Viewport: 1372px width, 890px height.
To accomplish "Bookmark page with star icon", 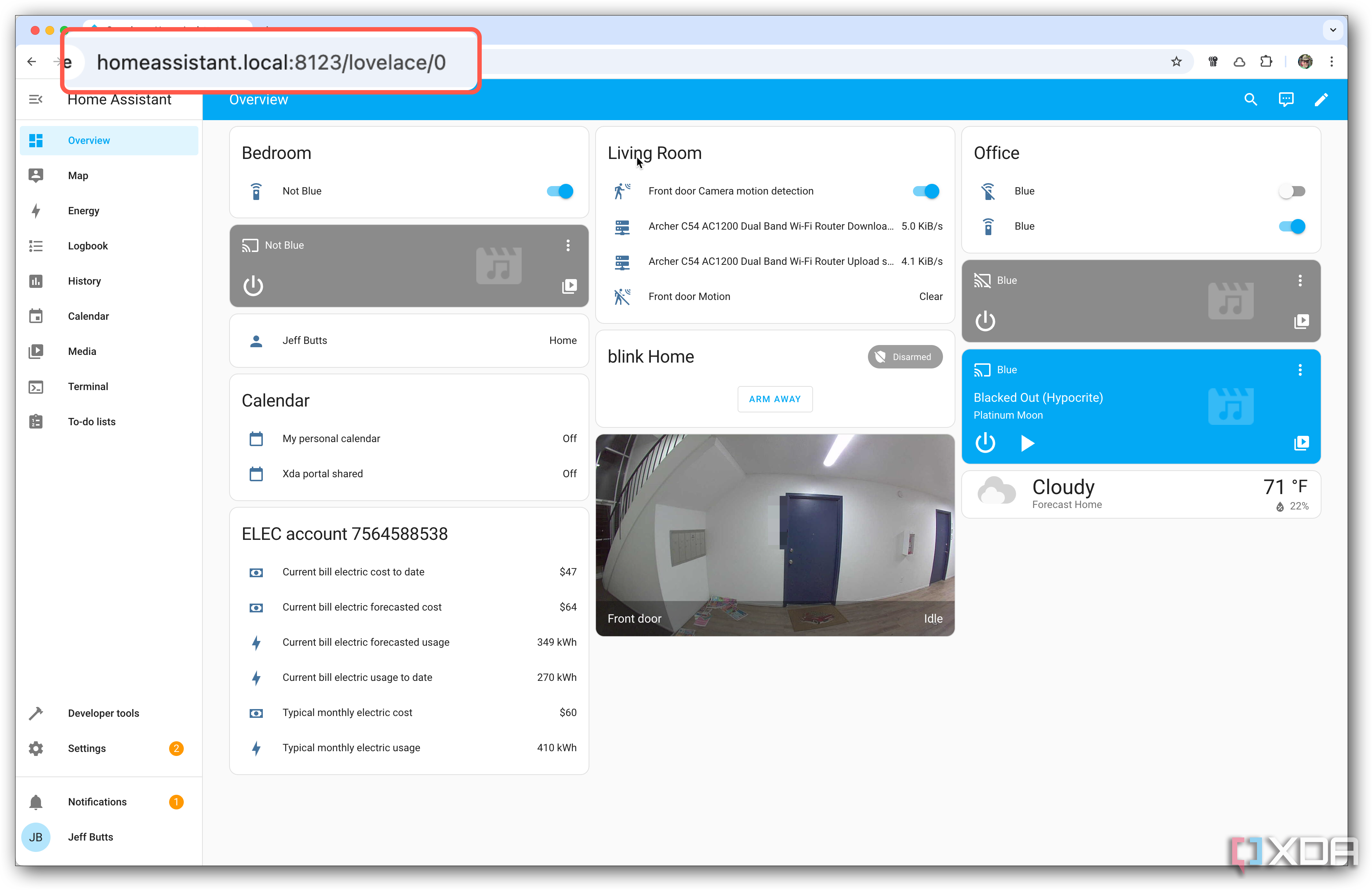I will (1176, 62).
